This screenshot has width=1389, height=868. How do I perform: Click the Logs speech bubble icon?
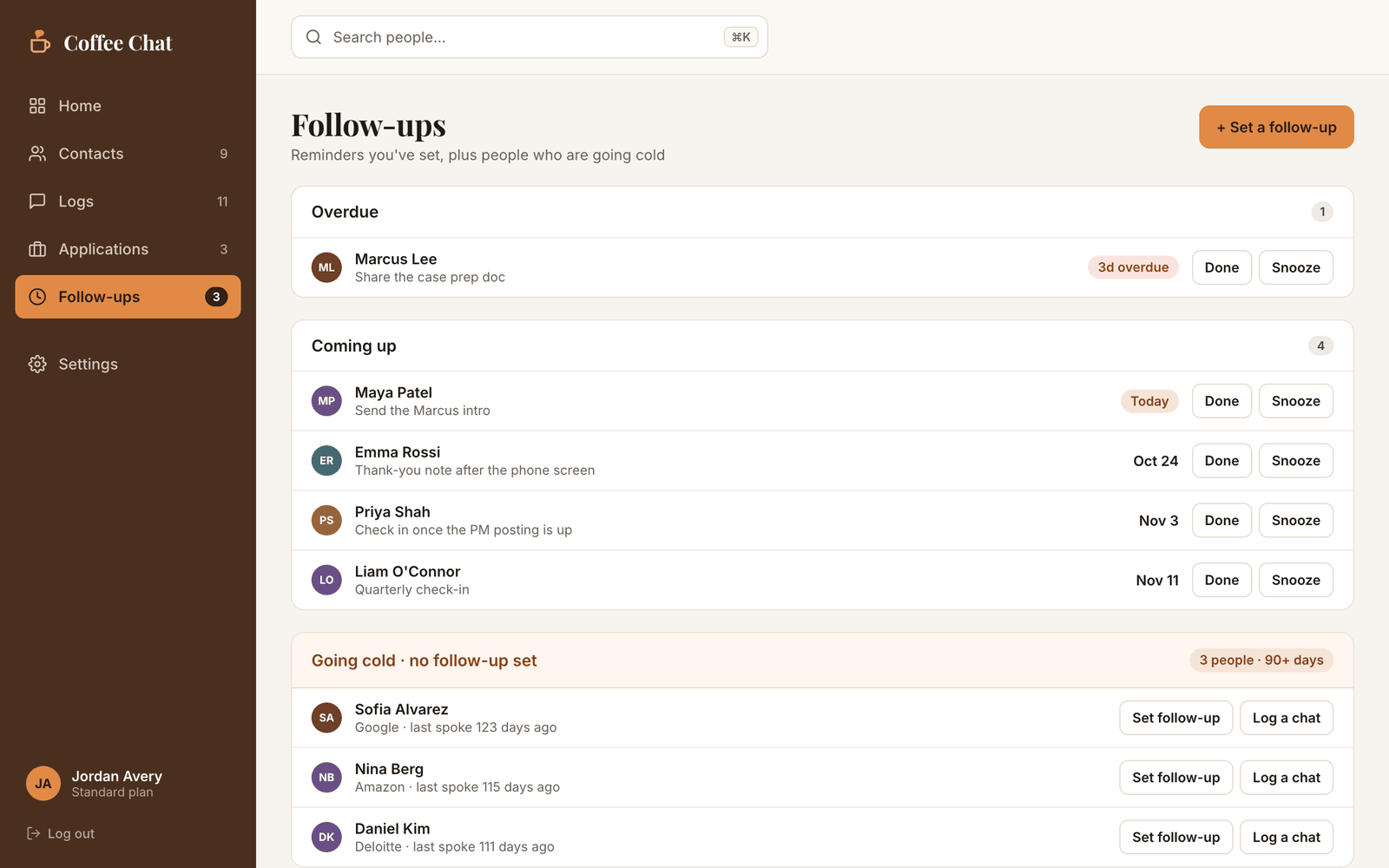click(x=37, y=201)
